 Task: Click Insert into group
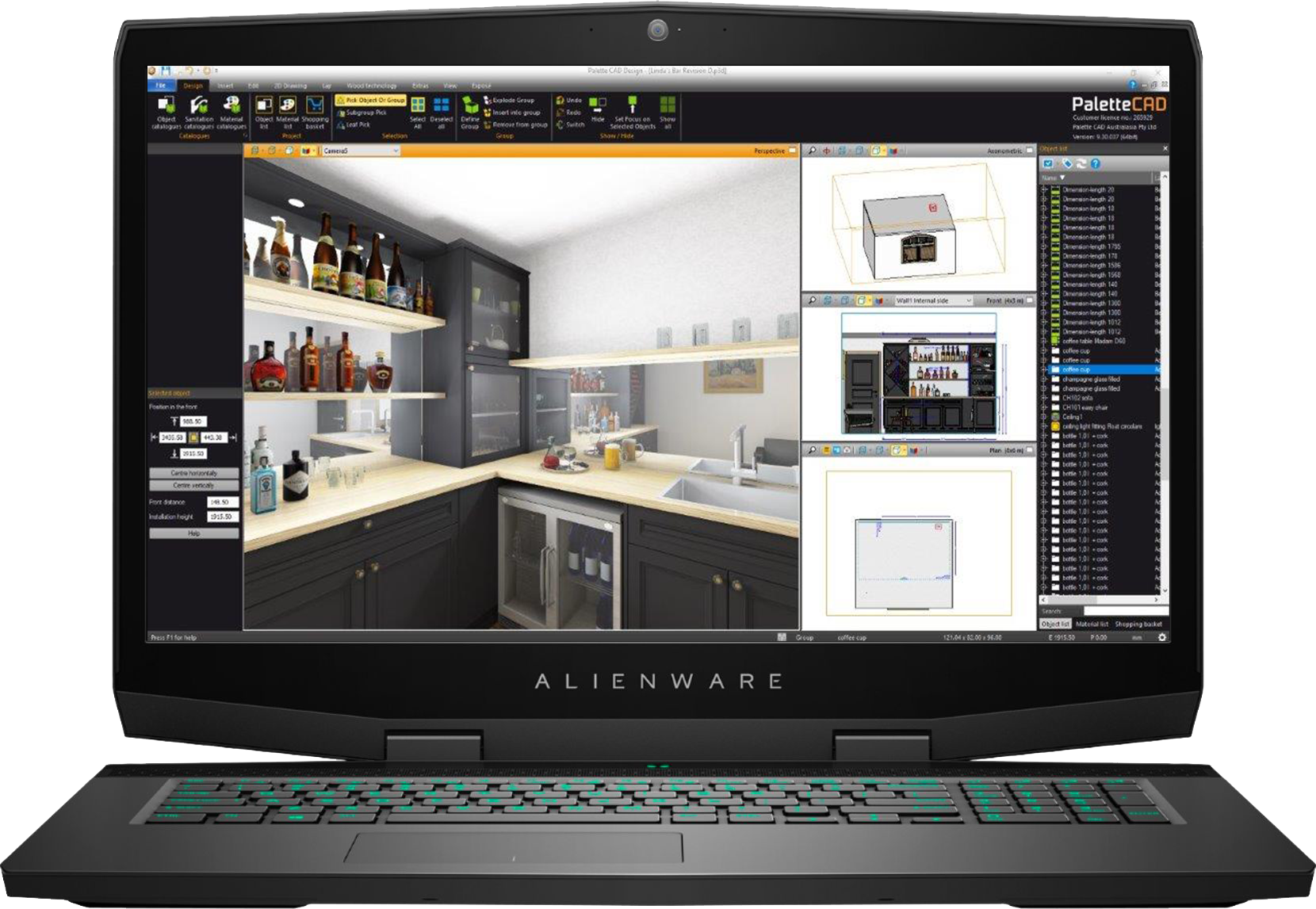click(511, 113)
